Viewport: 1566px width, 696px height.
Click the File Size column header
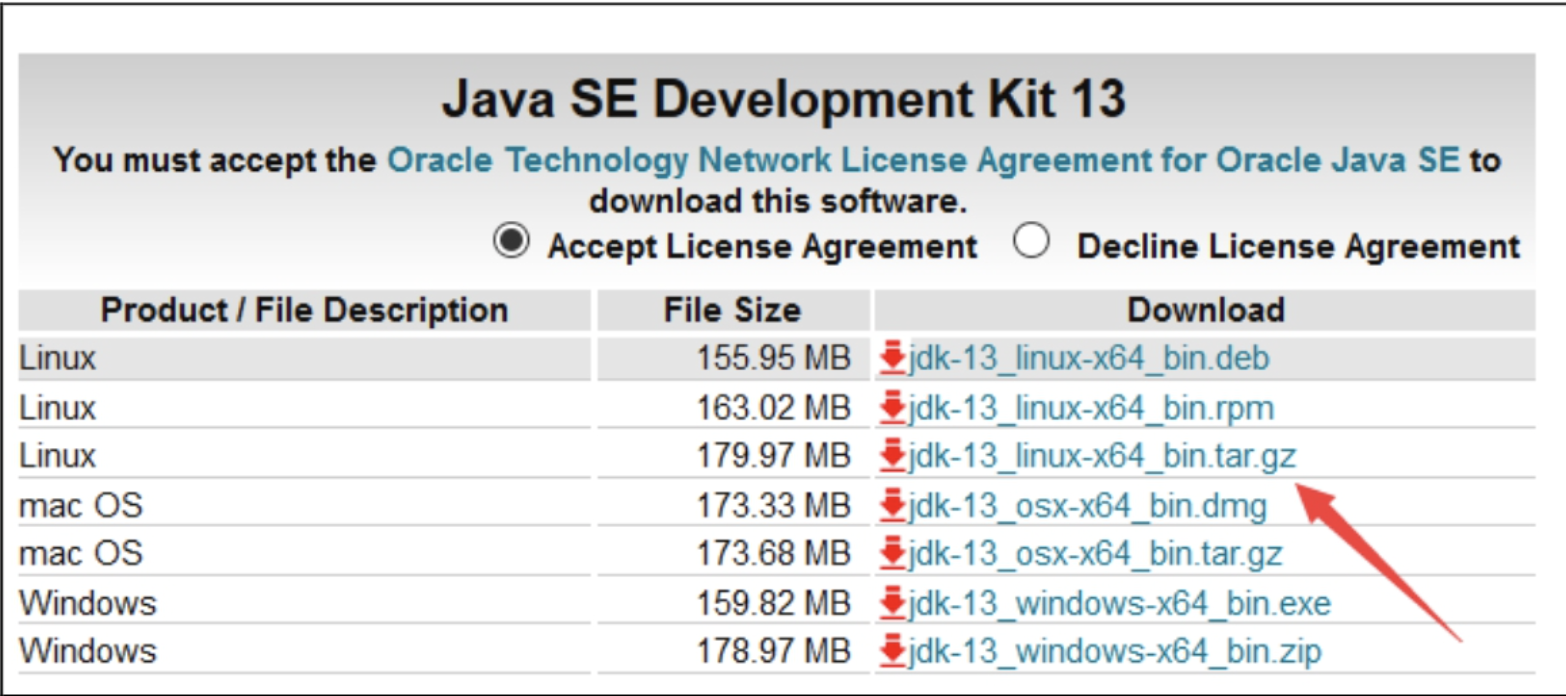732,310
